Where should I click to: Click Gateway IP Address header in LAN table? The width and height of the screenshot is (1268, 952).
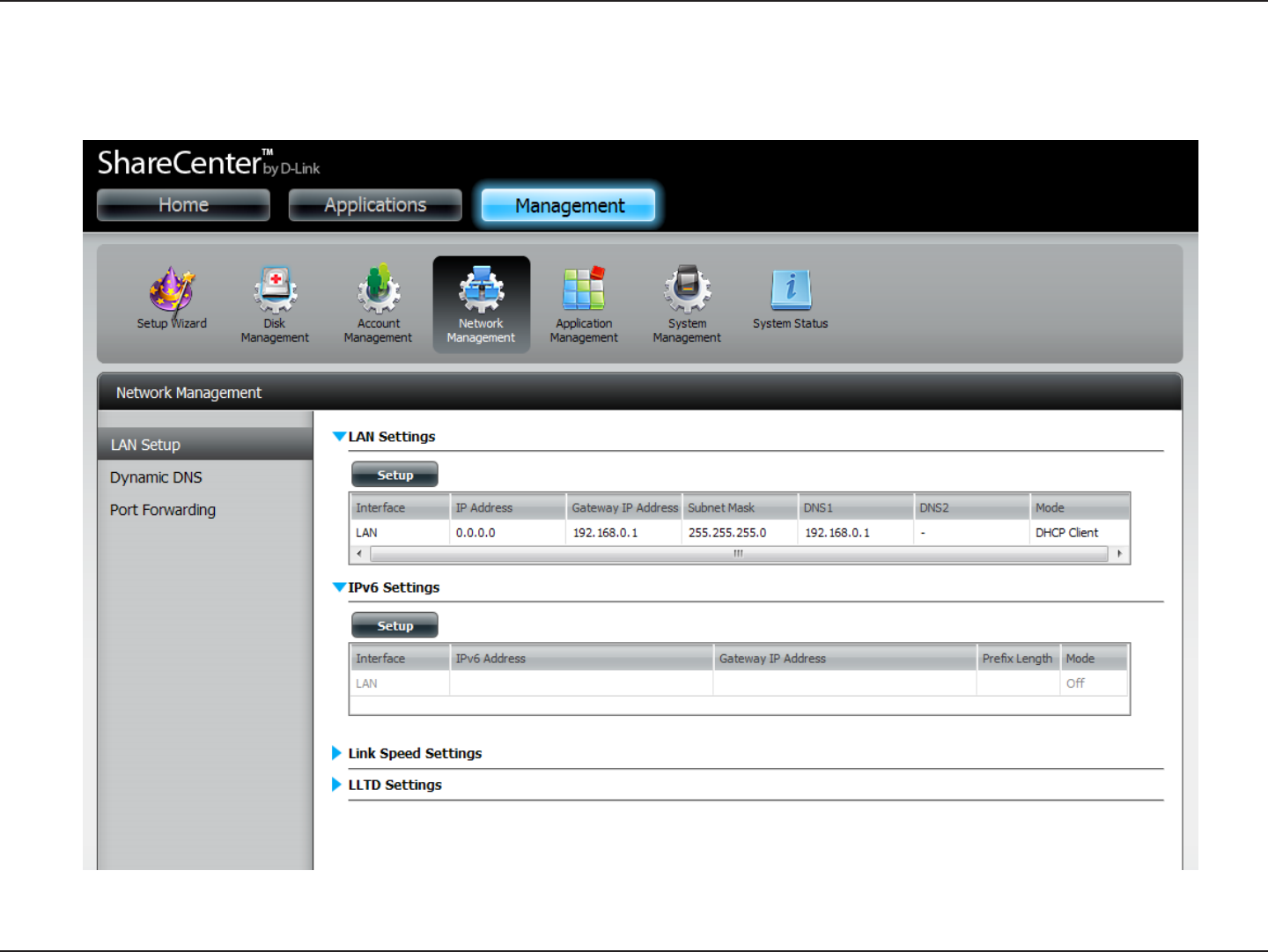[623, 508]
